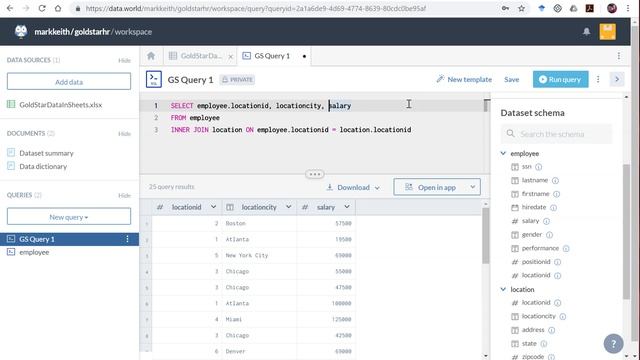Toggle the editor/results pane divider handle
640x360 pixels.
coord(315,174)
